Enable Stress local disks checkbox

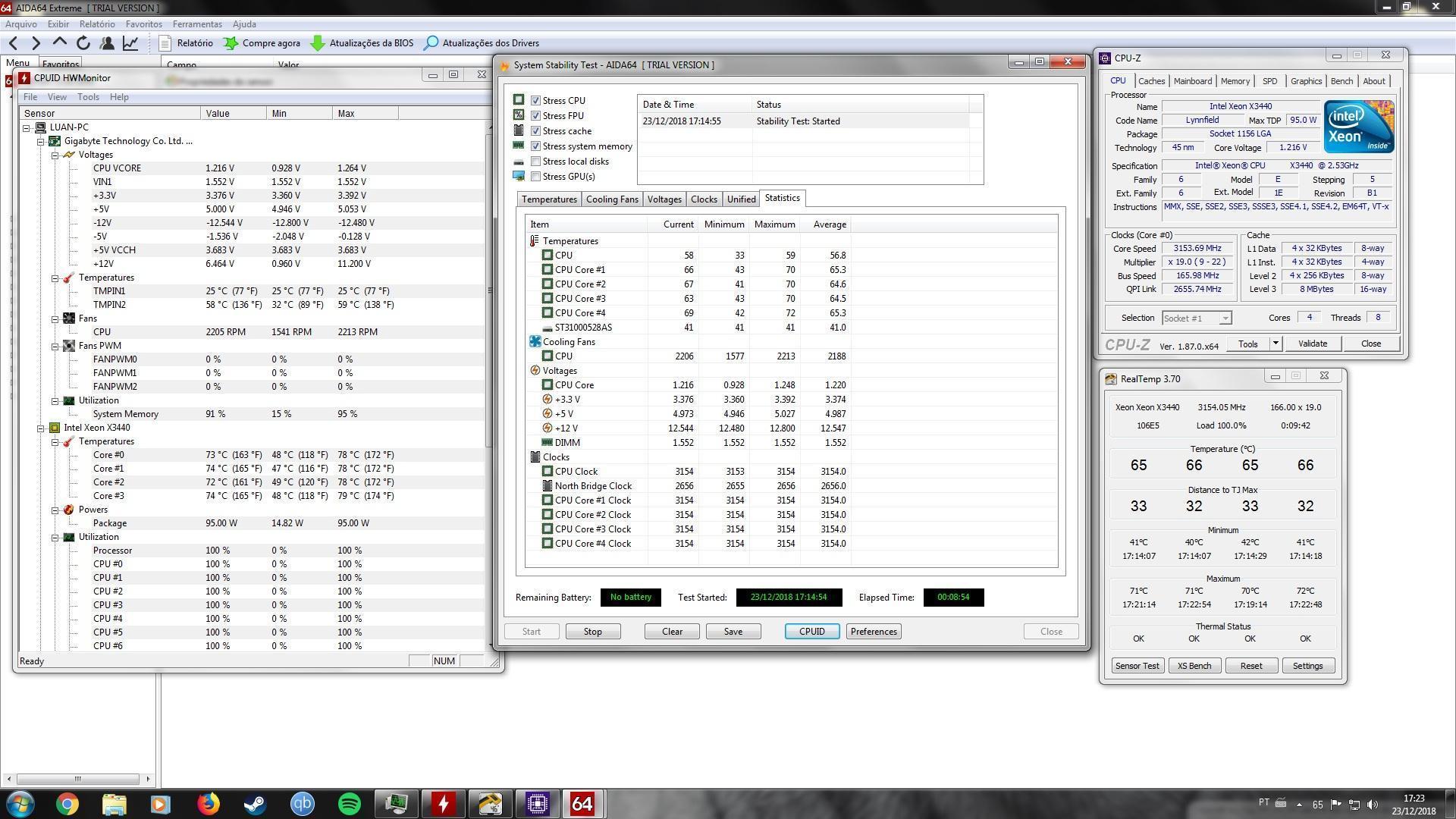[x=535, y=161]
